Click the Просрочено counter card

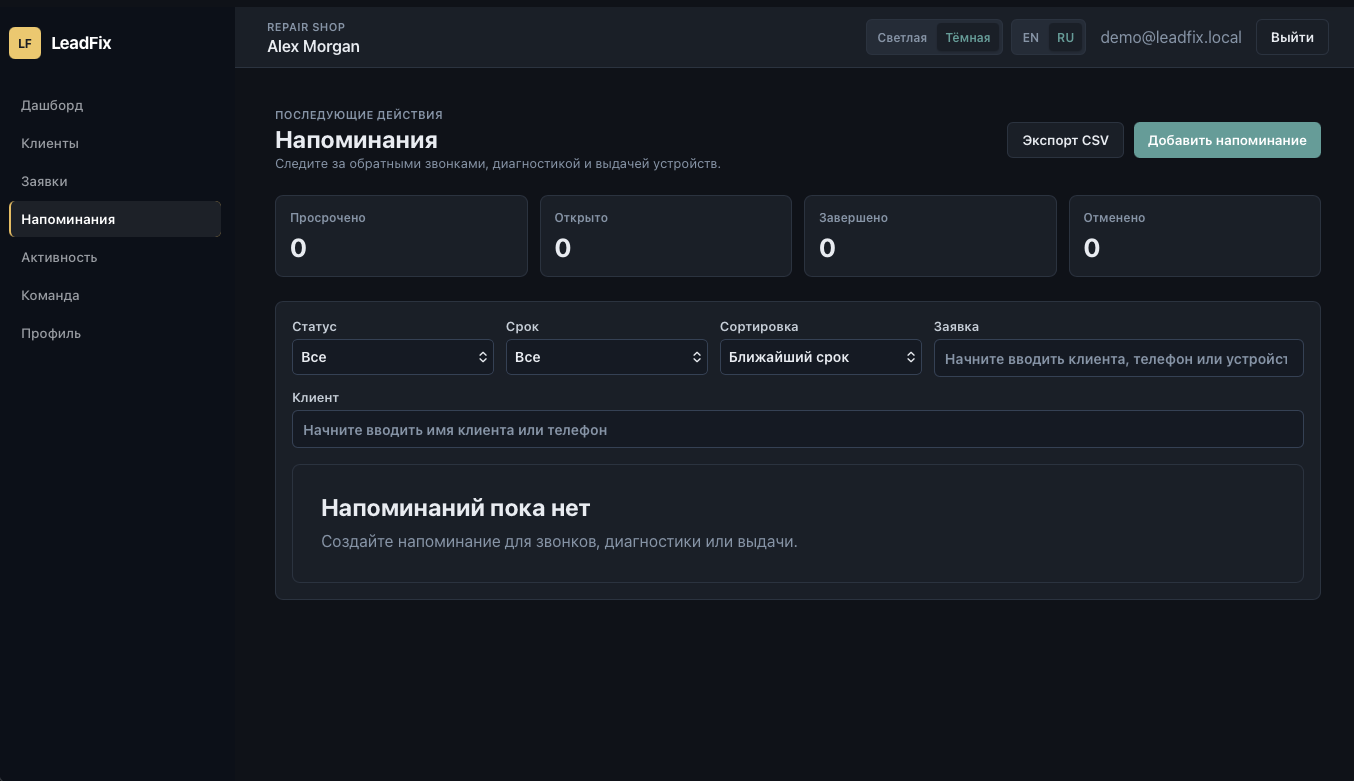[x=401, y=236]
